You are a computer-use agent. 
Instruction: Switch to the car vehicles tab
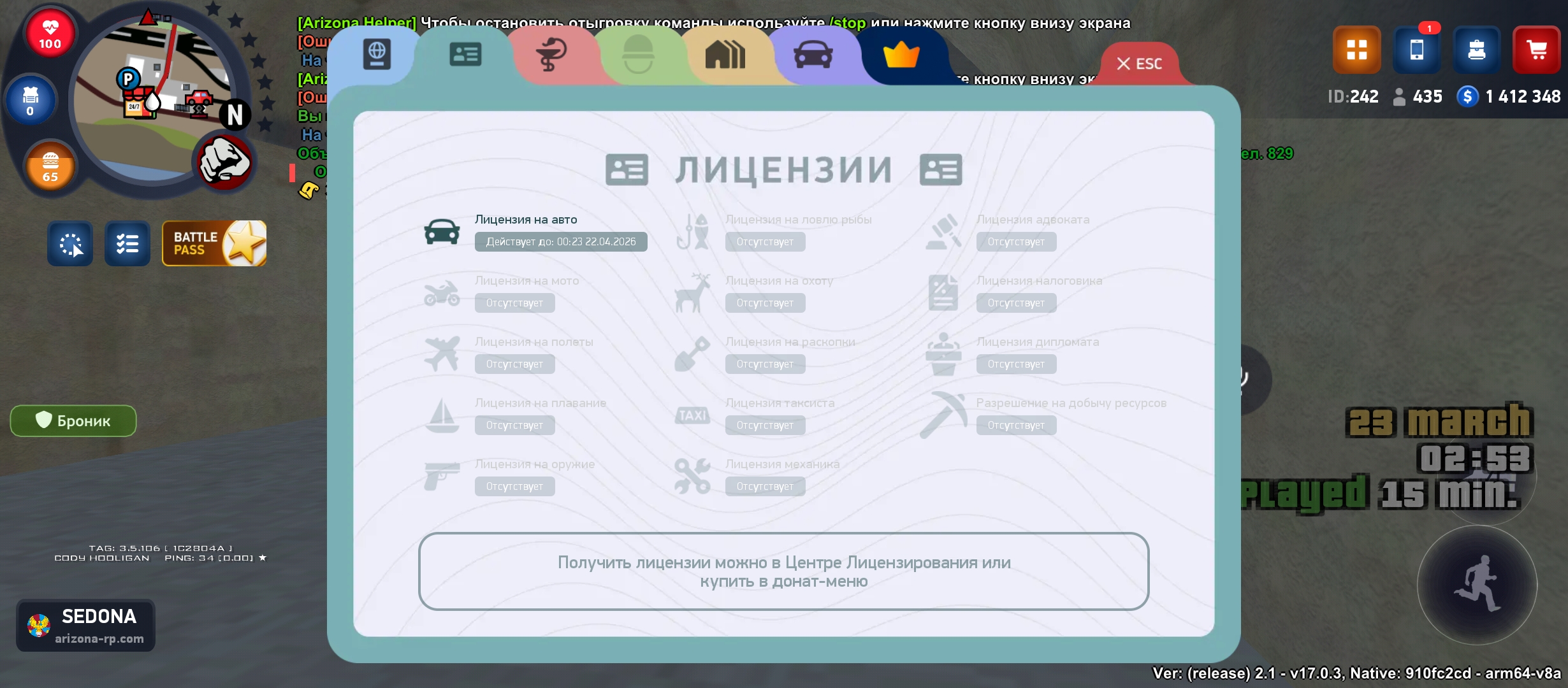point(813,55)
